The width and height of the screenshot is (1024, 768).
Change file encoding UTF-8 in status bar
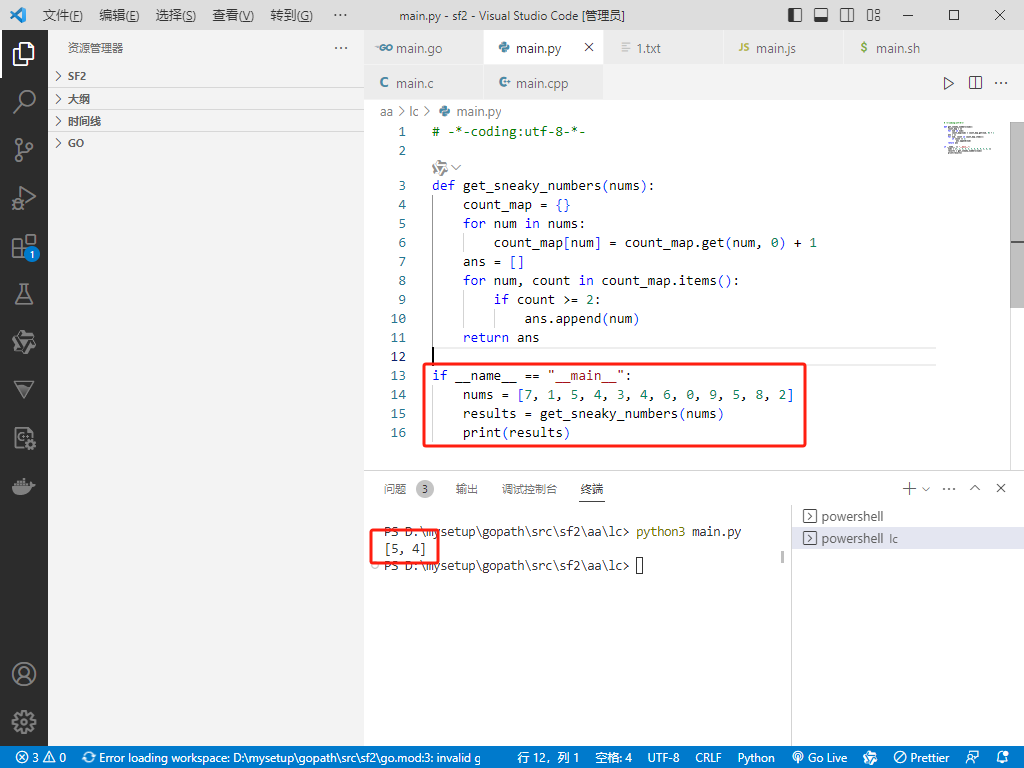663,757
